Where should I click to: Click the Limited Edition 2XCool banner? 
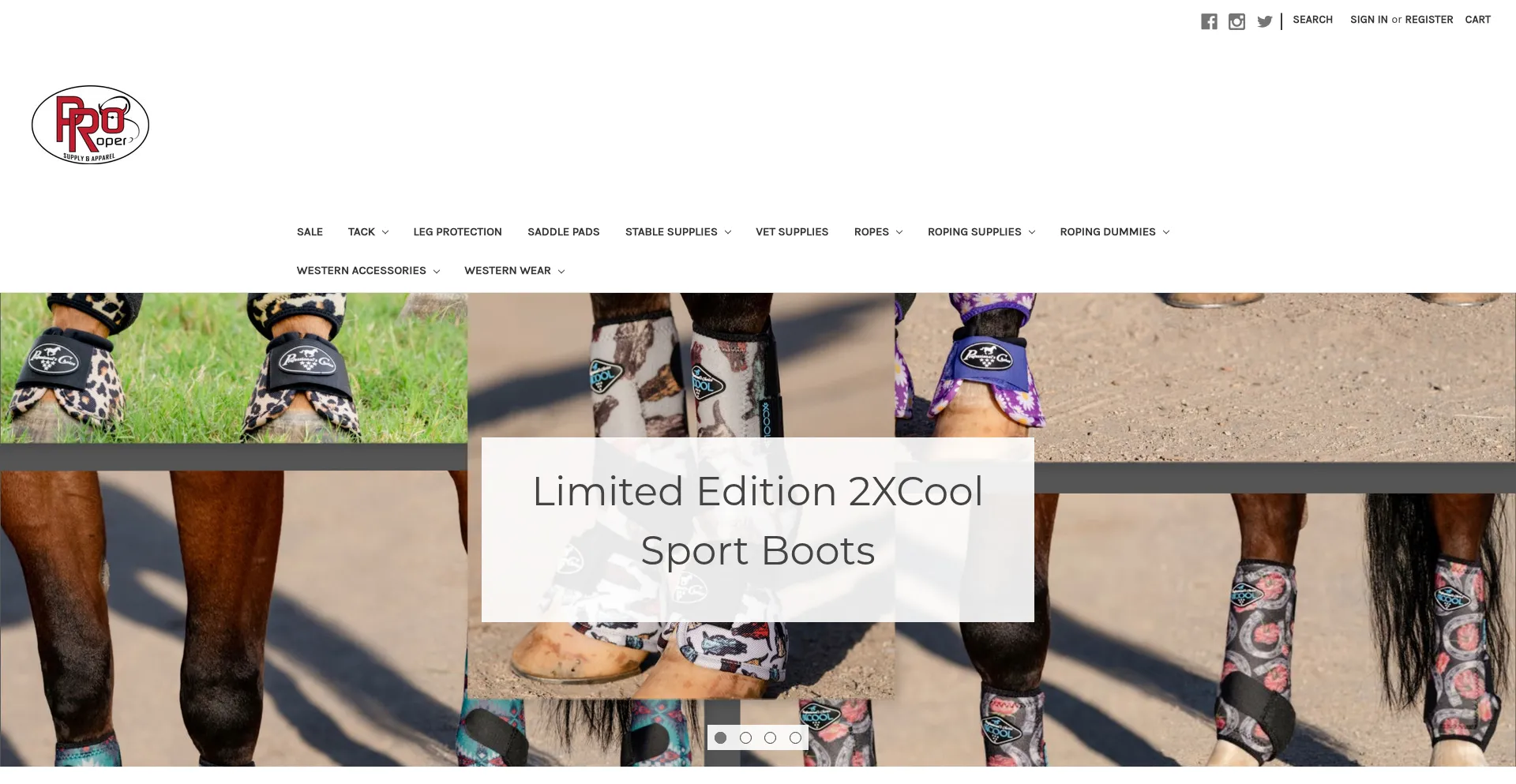tap(758, 529)
